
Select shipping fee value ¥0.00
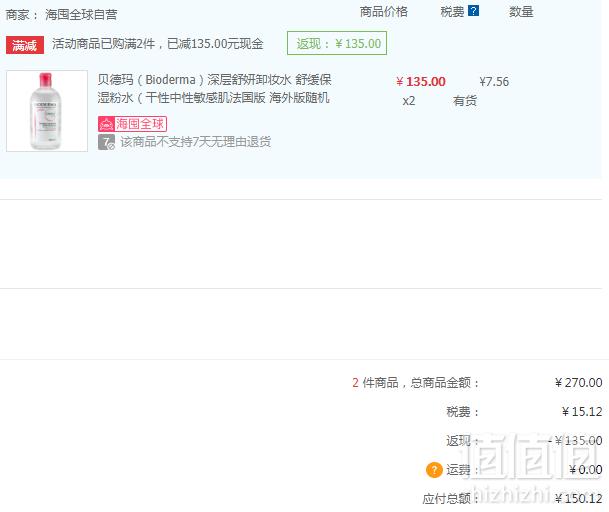pyautogui.click(x=586, y=470)
